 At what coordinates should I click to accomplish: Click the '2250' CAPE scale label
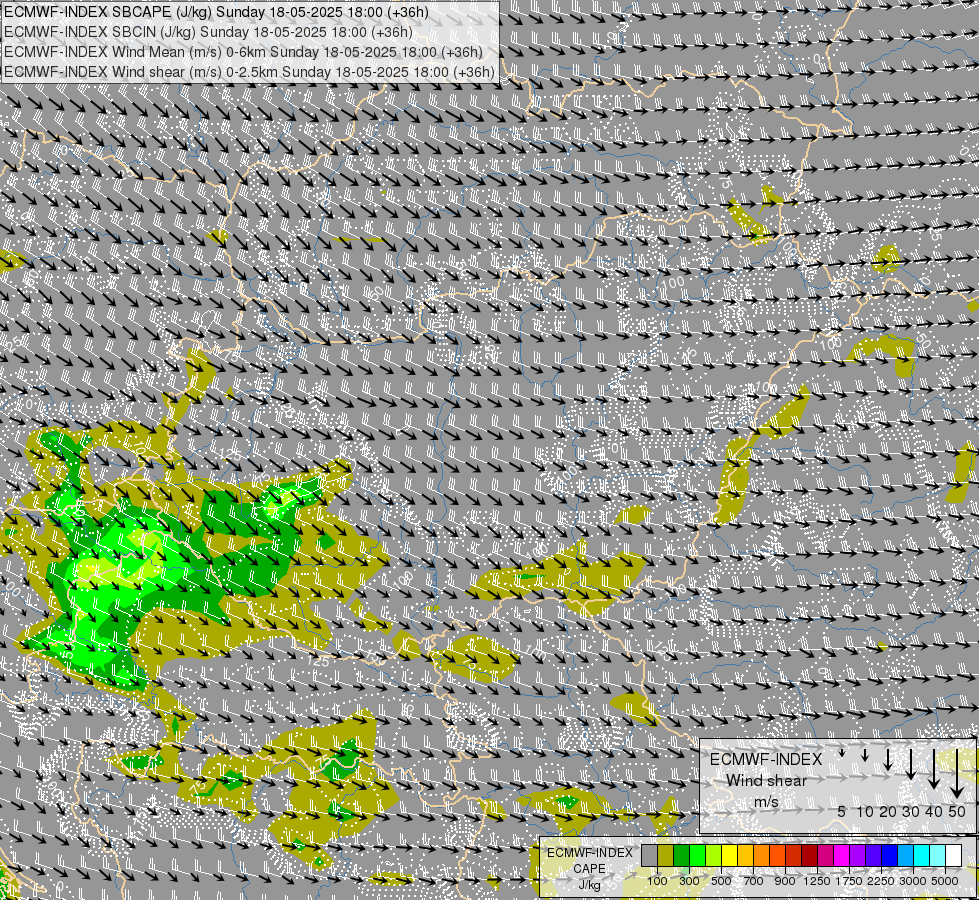(x=881, y=881)
